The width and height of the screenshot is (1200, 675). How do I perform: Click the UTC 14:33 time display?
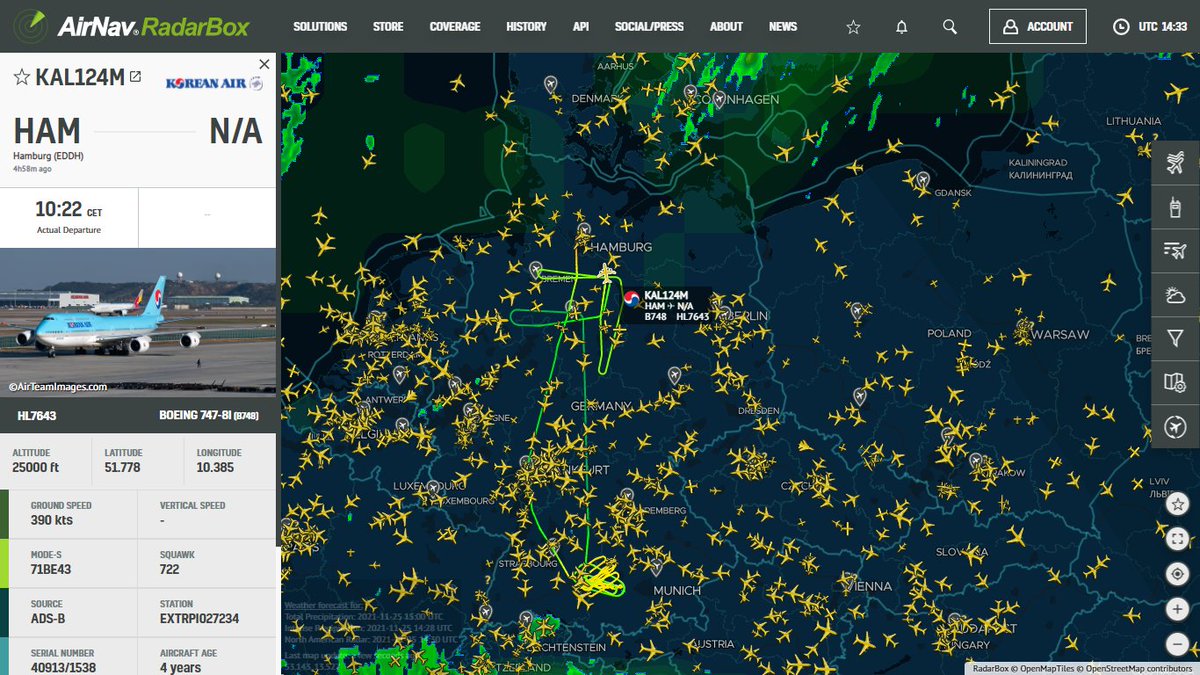coord(1163,27)
